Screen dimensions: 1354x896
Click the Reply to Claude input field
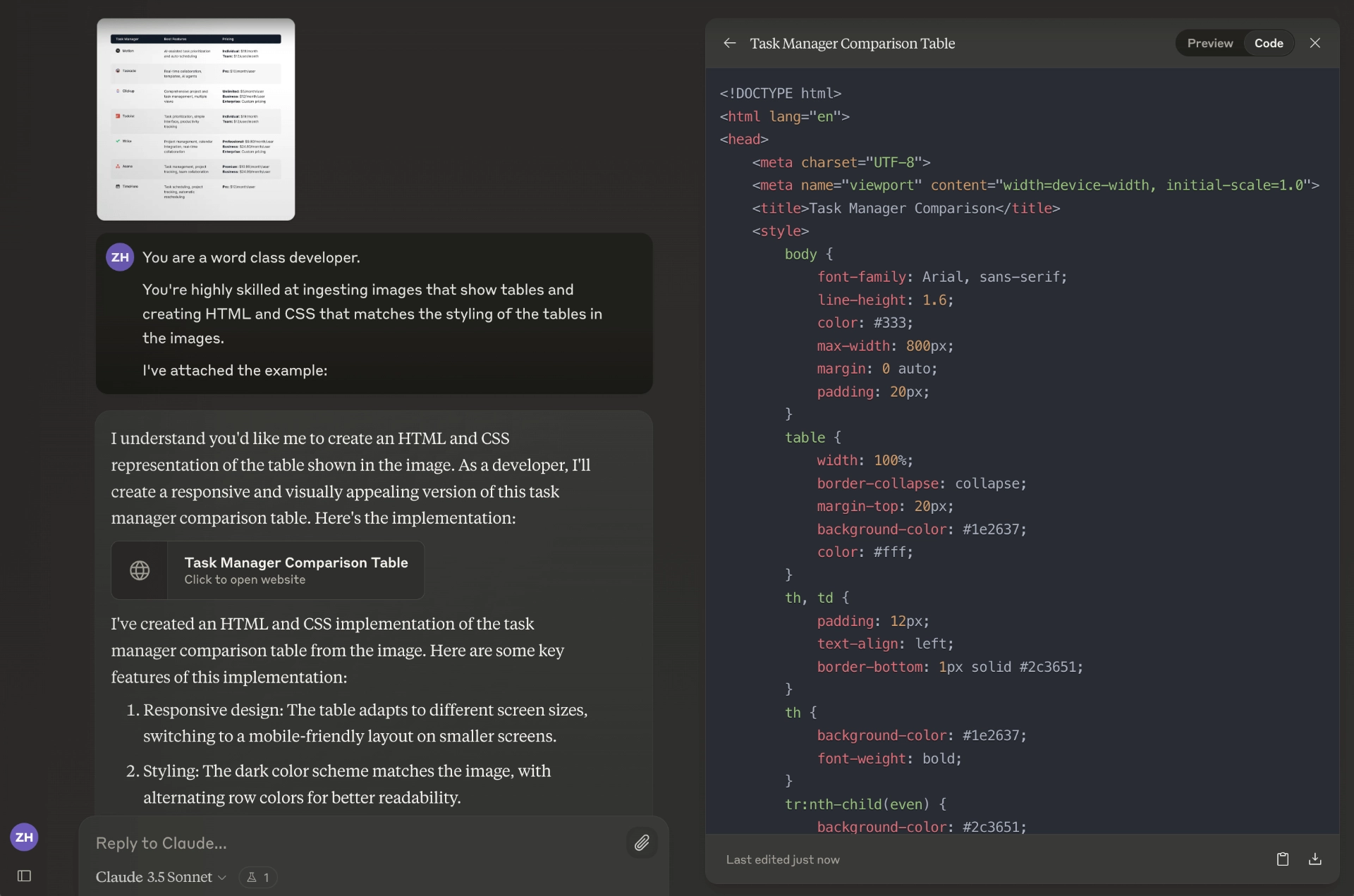pyautogui.click(x=356, y=843)
